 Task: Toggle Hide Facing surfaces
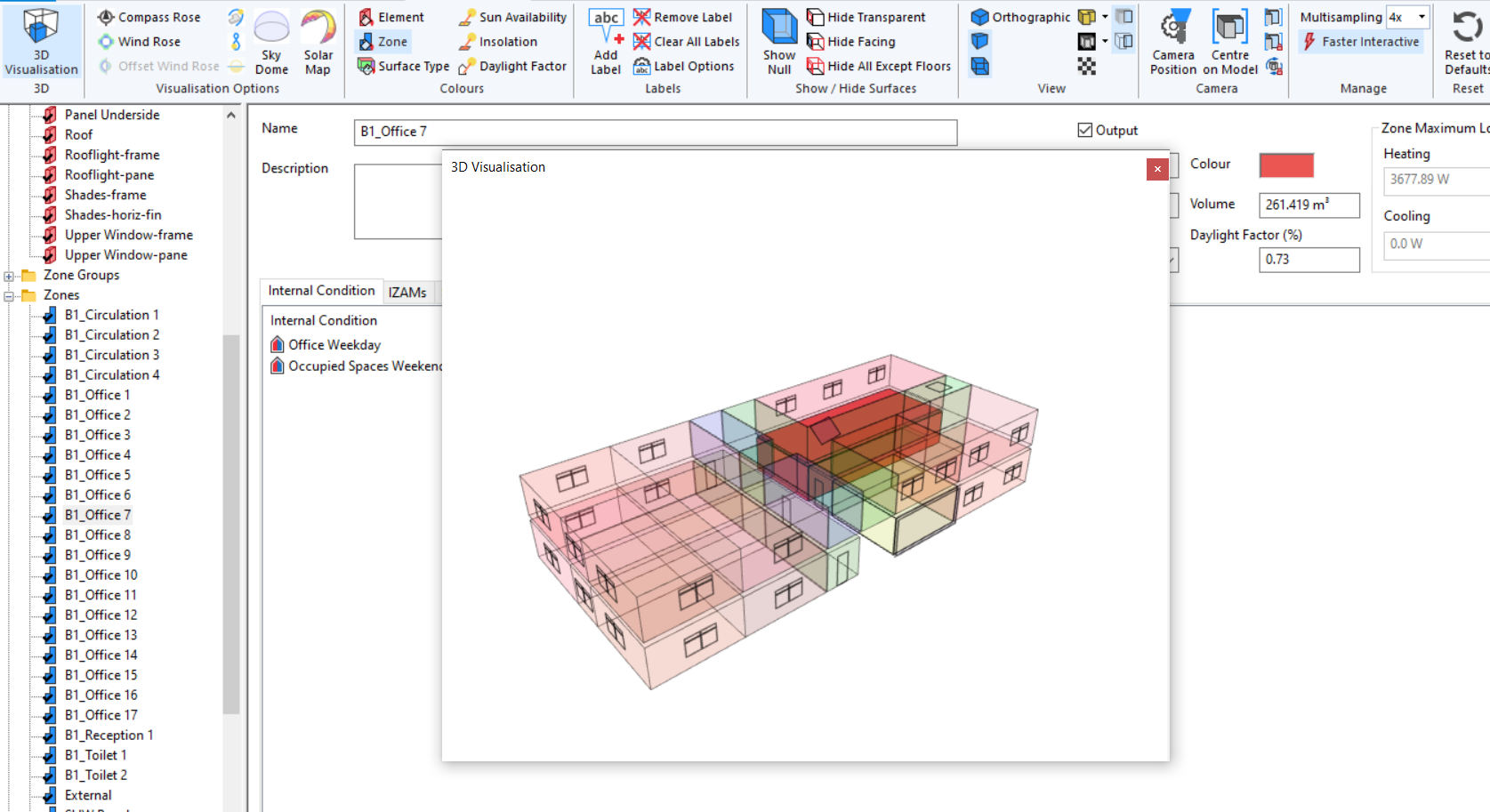850,42
